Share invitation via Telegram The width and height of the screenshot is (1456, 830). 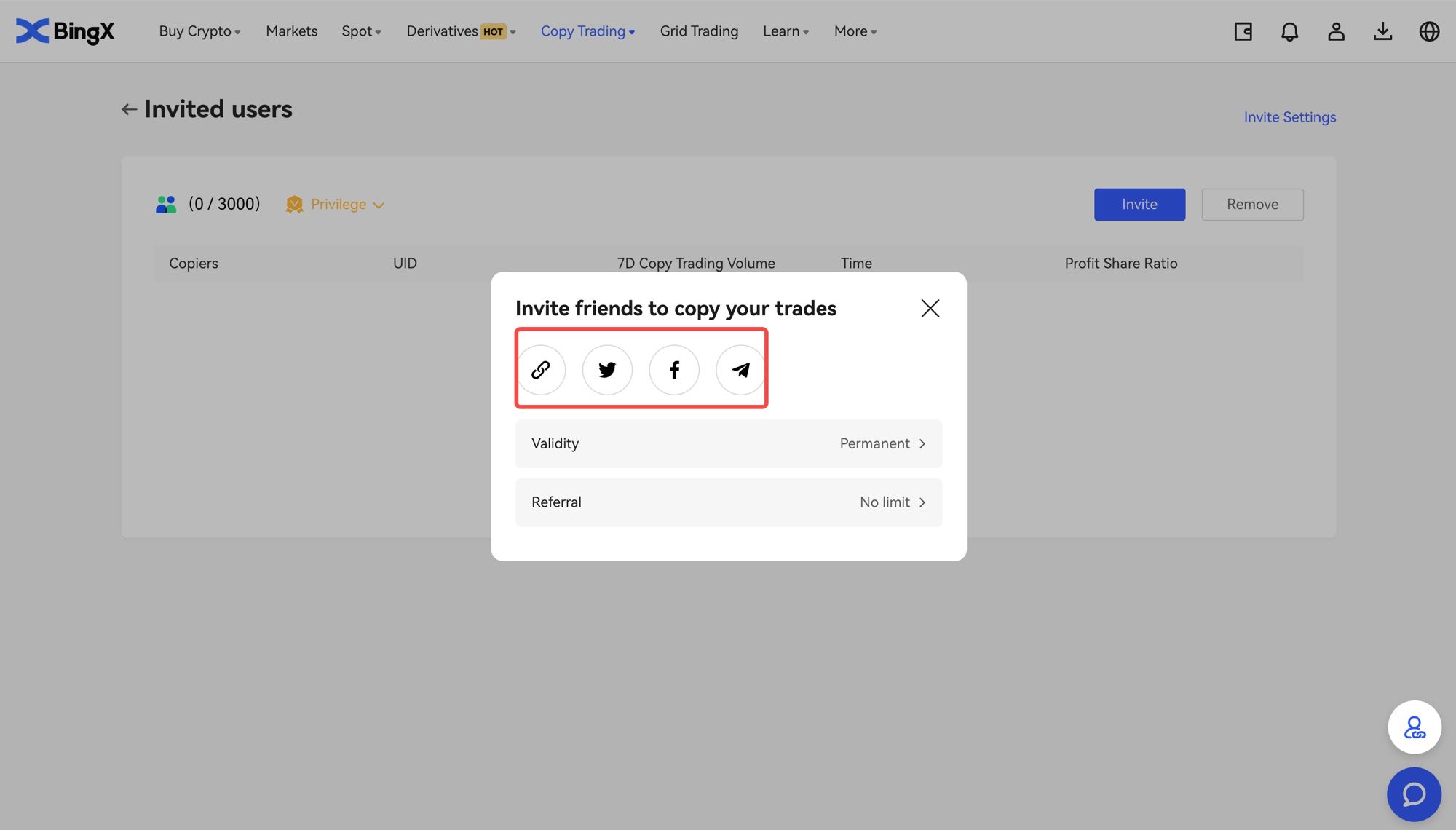[x=740, y=370]
